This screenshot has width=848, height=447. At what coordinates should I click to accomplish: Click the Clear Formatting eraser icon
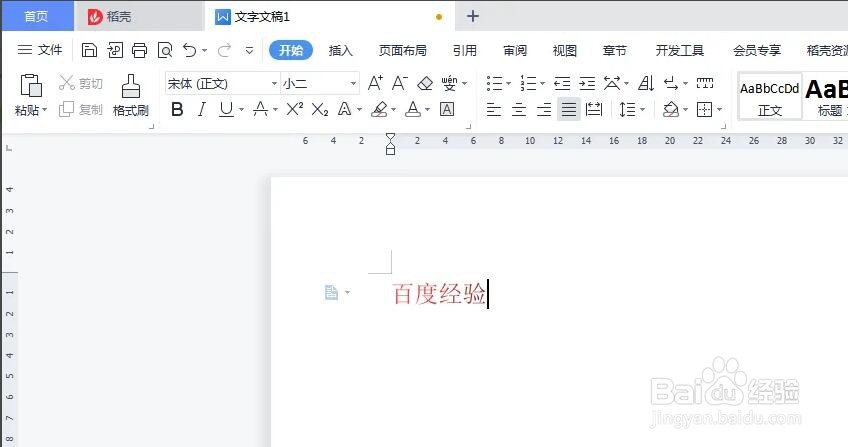click(x=425, y=83)
